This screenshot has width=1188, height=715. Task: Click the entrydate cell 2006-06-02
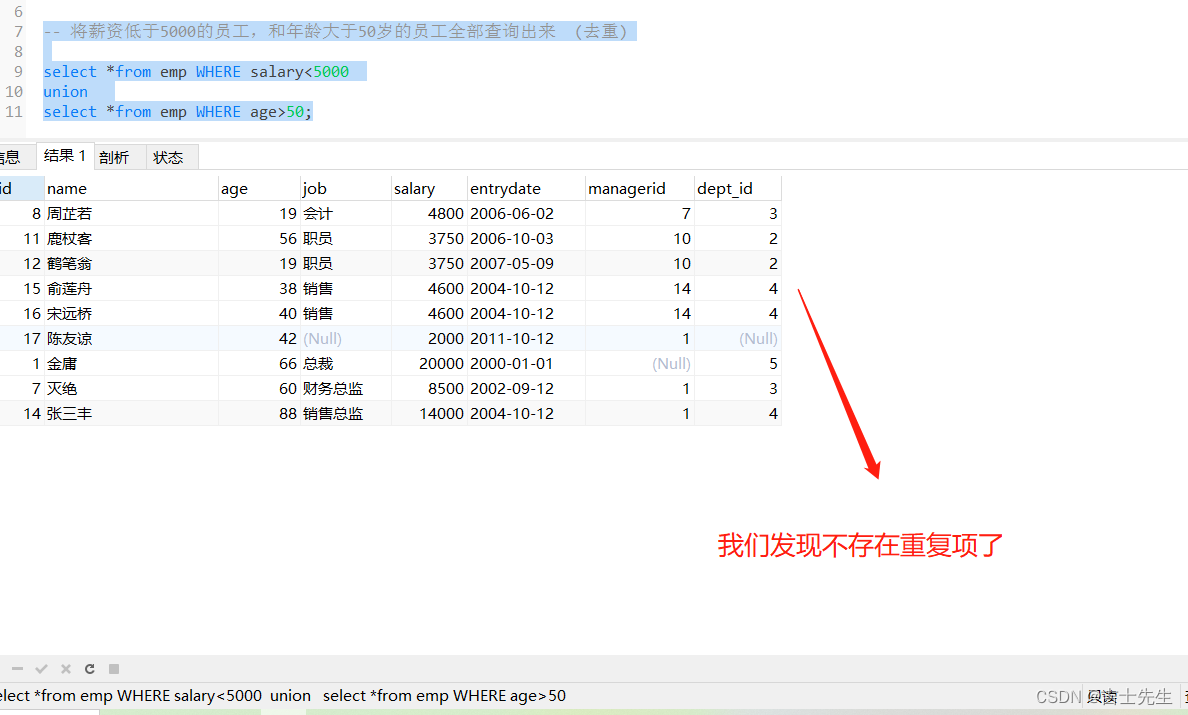pos(526,214)
